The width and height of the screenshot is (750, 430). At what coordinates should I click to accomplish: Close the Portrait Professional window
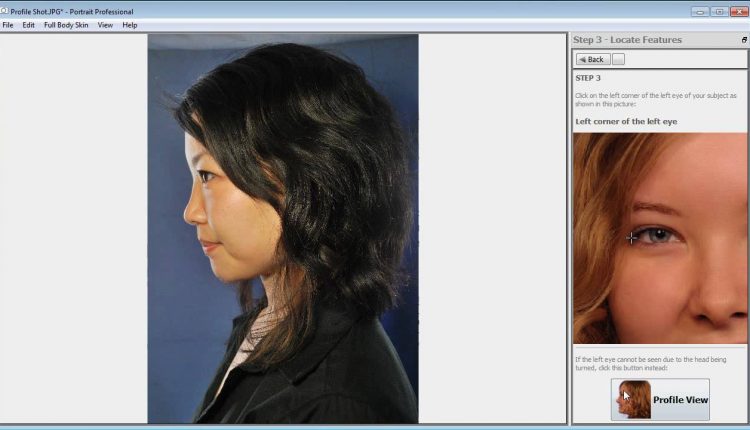pos(739,11)
